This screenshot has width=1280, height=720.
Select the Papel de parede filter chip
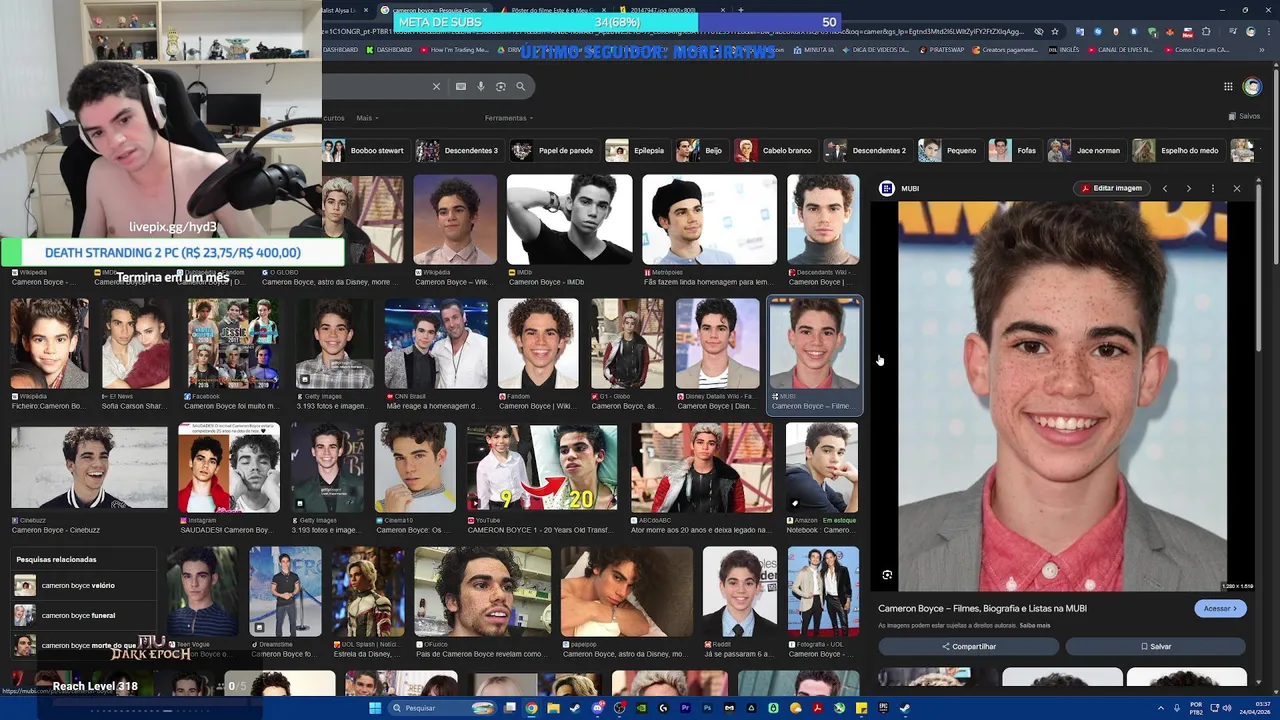(x=553, y=150)
